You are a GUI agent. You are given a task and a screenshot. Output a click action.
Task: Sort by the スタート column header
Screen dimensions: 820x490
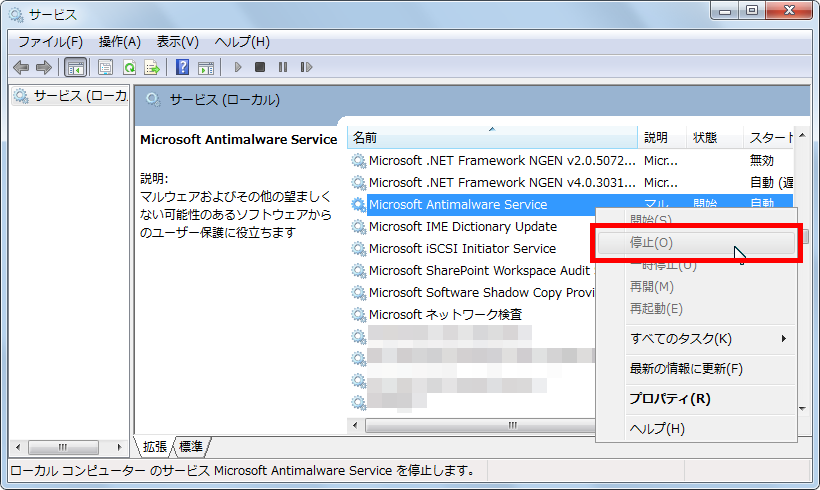[768, 138]
